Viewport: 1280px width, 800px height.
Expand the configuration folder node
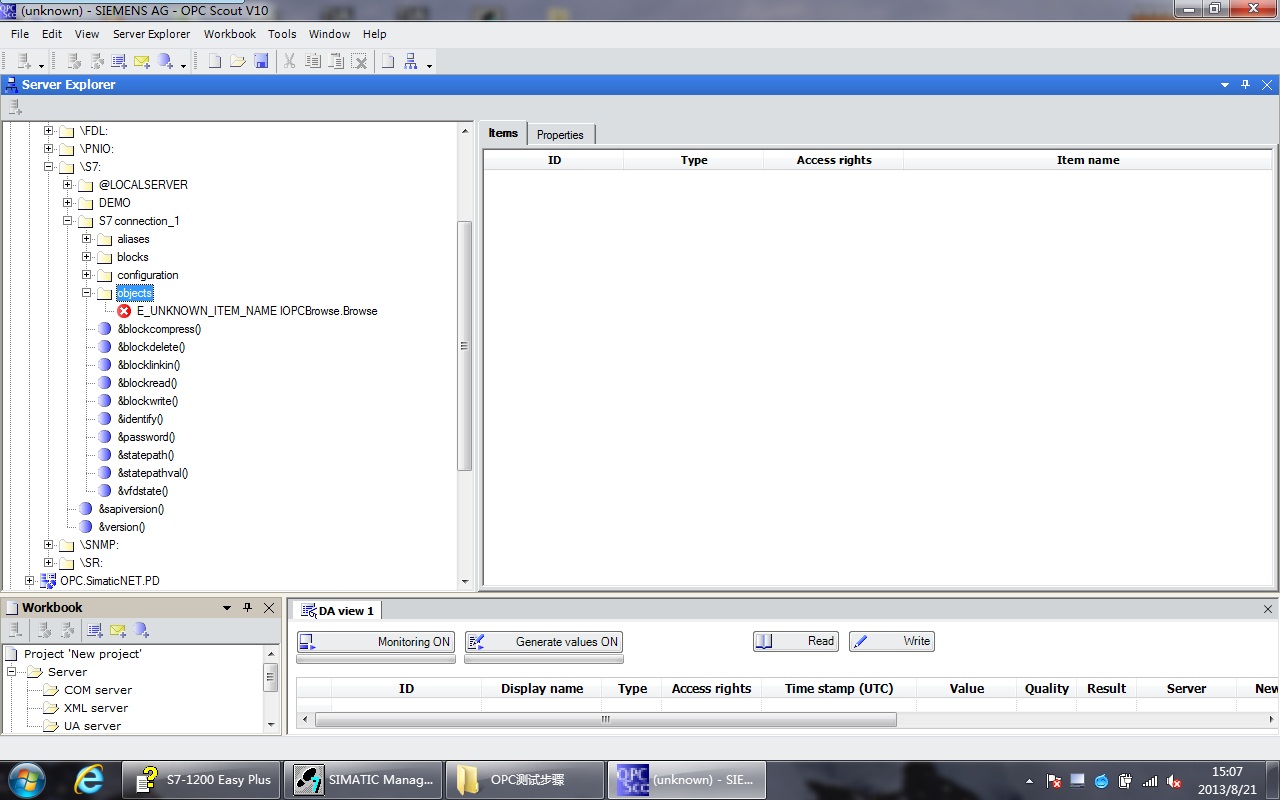(86, 275)
